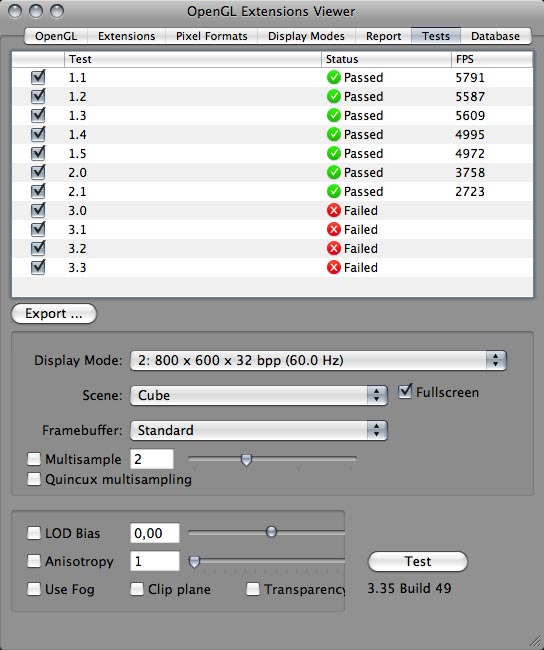Sort by the Test column header

[x=193, y=59]
